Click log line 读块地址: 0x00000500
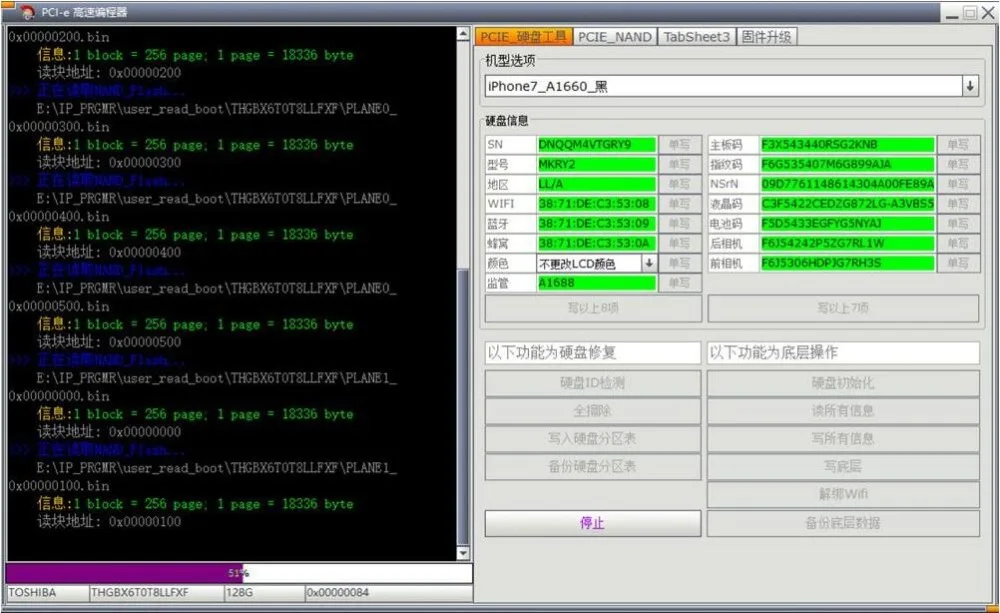Screen dimensions: 1000x613 coord(109,342)
